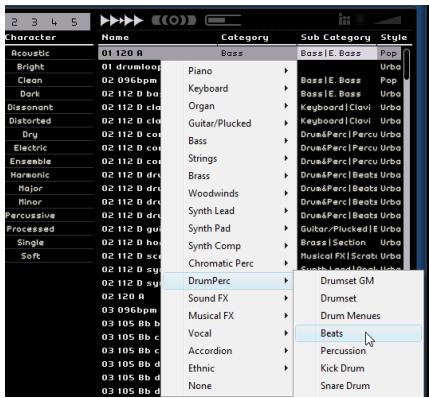Open the Accordion menu item
This screenshot has height=398, width=429.
(x=228, y=351)
